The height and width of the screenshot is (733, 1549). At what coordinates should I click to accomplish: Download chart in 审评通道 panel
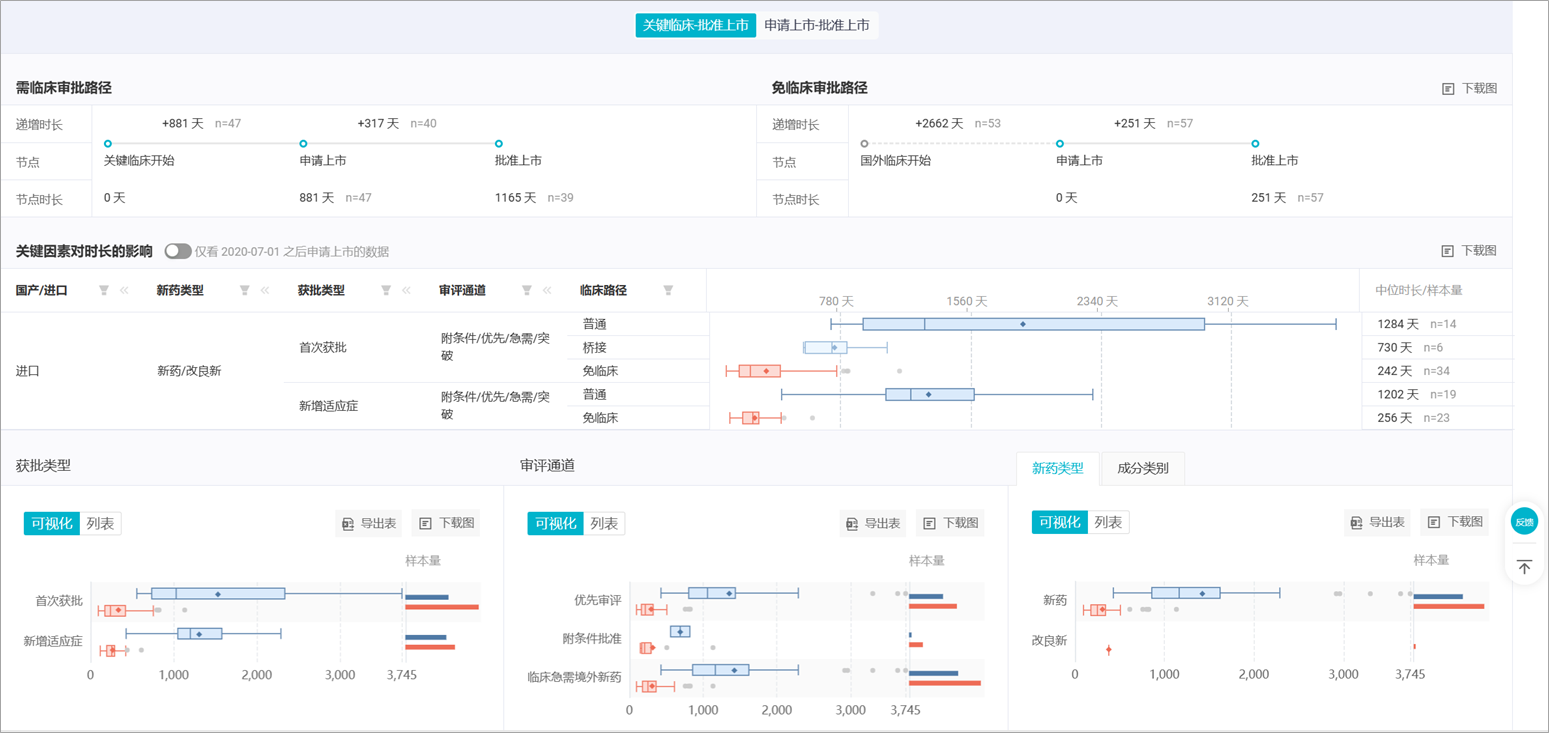coord(950,523)
